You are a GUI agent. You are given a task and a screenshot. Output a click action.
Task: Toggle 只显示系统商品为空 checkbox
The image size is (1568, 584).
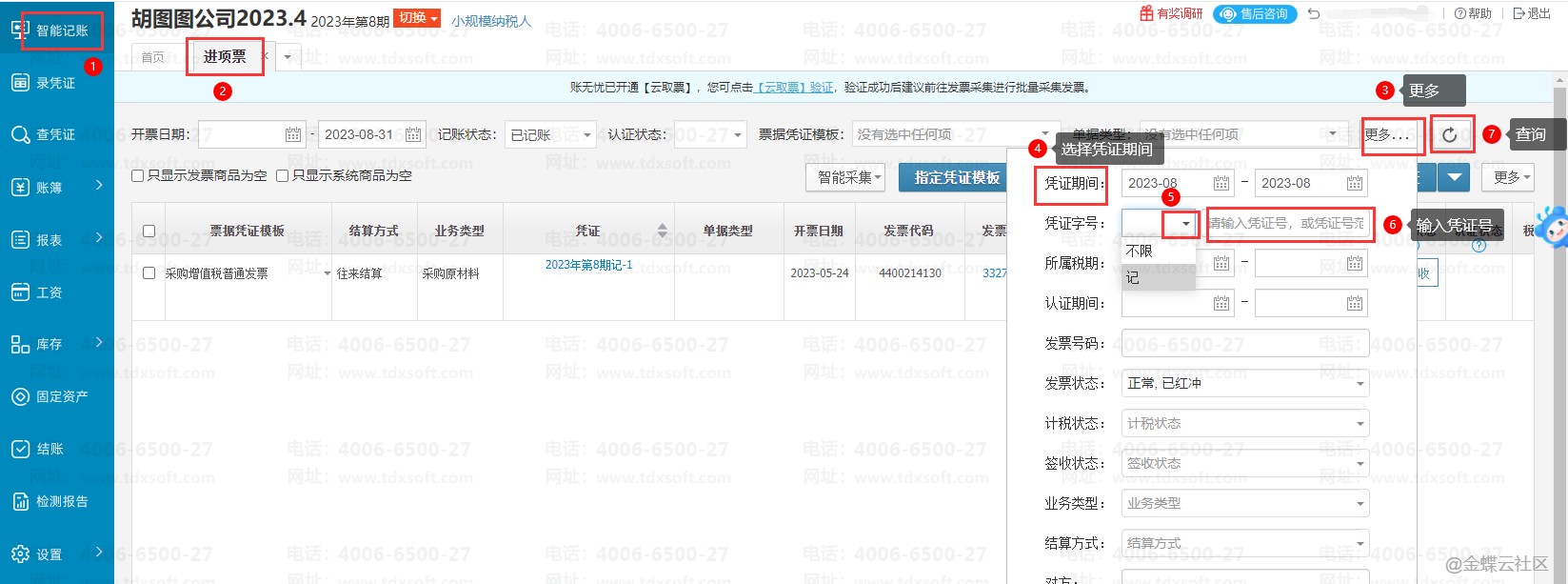(283, 176)
